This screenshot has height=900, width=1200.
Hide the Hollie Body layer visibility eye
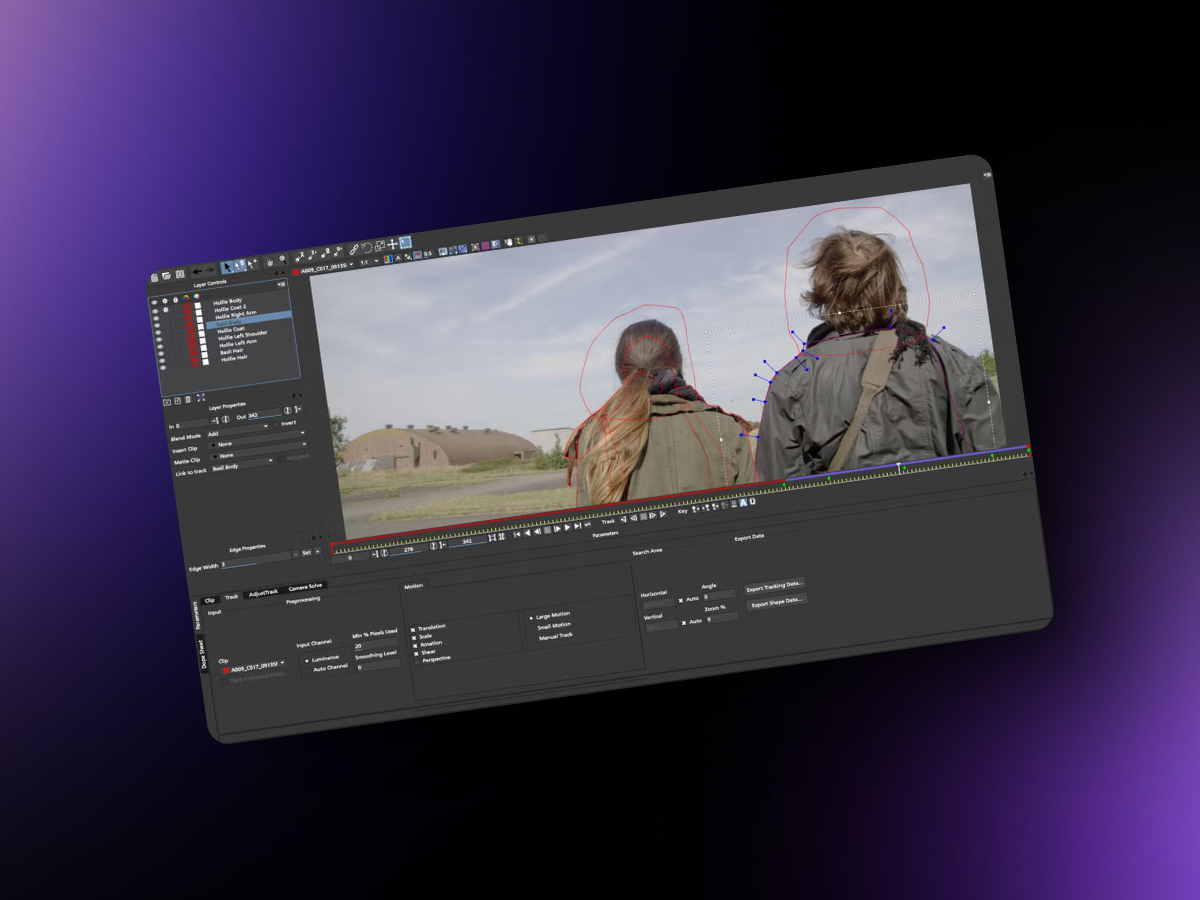coord(154,302)
